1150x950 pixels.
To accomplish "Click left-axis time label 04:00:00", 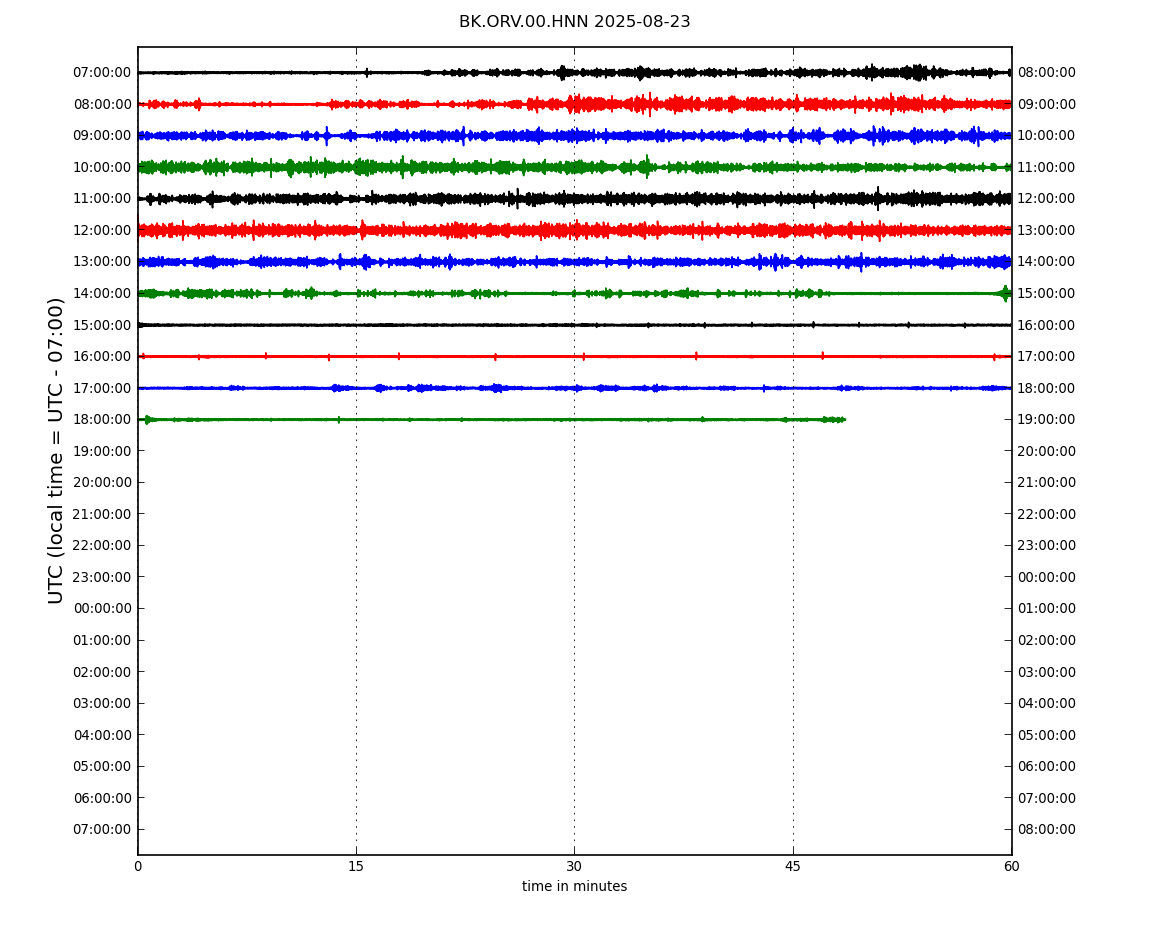I will 102,735.
